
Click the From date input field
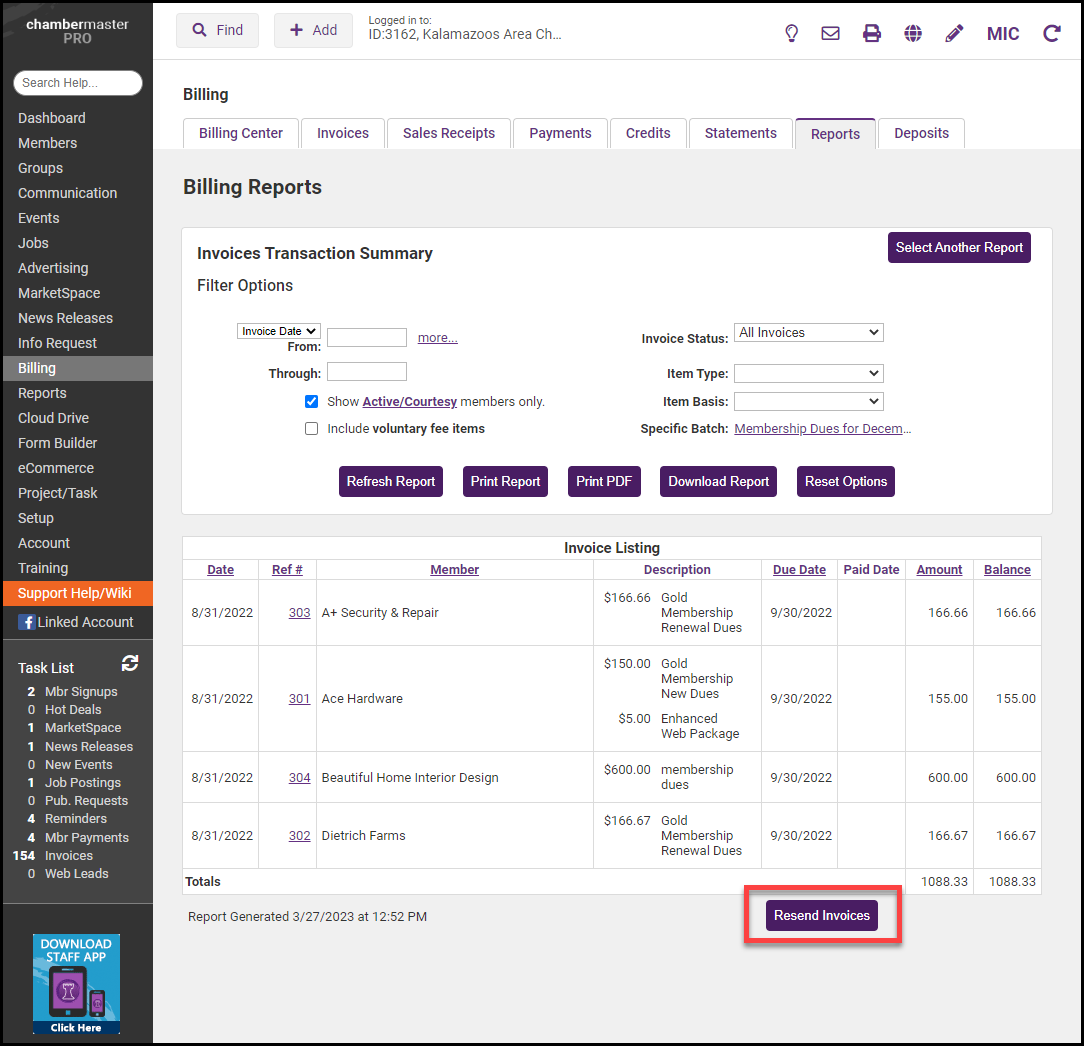[x=367, y=338]
